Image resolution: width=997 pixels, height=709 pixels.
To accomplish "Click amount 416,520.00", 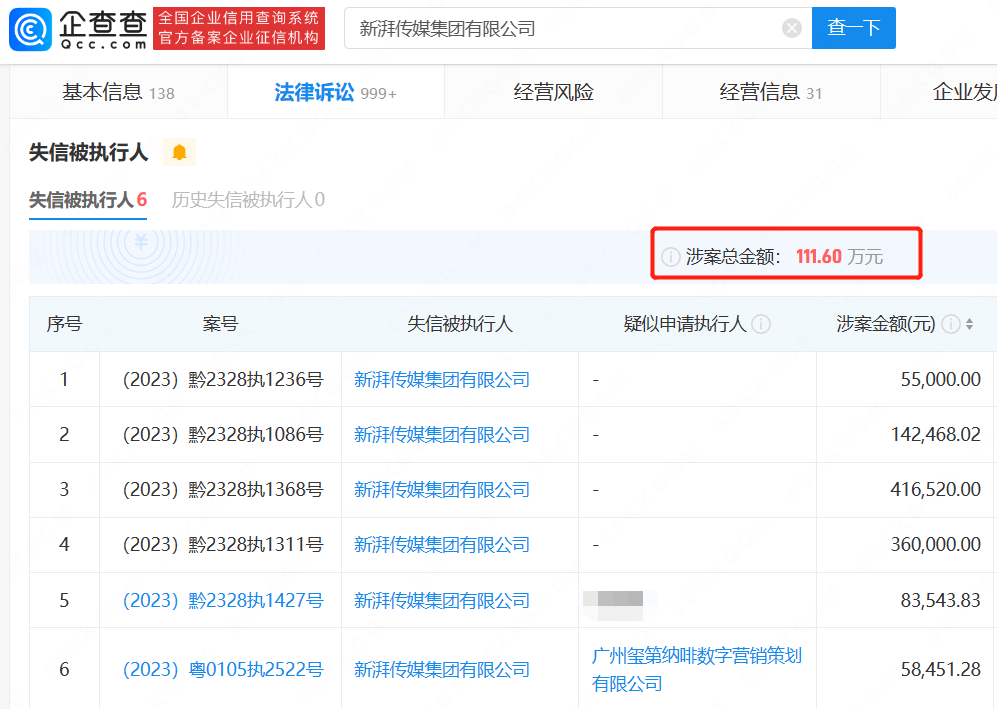I will click(x=936, y=490).
